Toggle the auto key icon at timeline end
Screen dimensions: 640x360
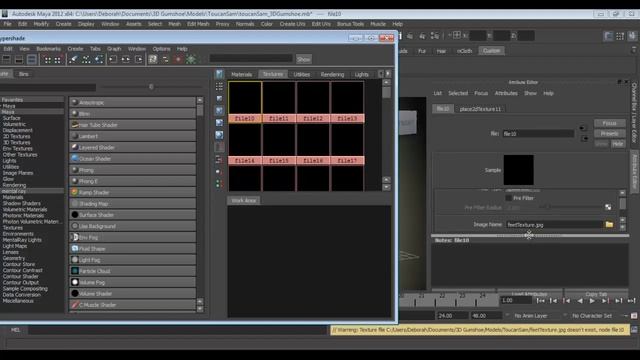tap(634, 316)
